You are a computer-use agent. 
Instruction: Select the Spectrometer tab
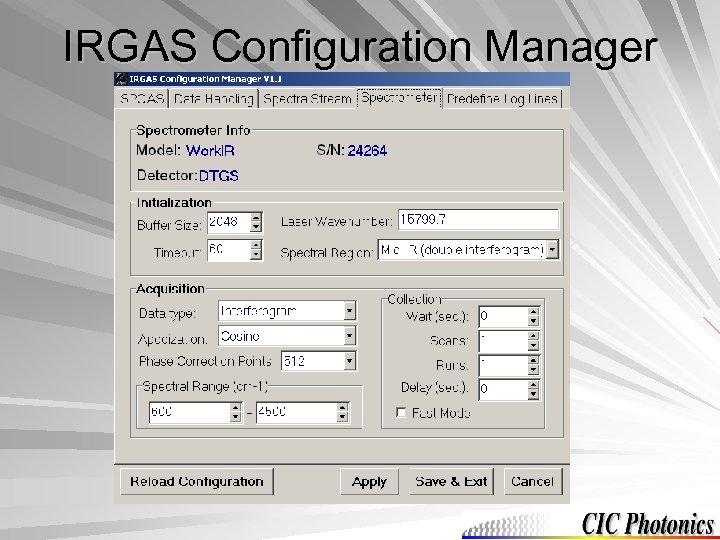click(x=399, y=98)
